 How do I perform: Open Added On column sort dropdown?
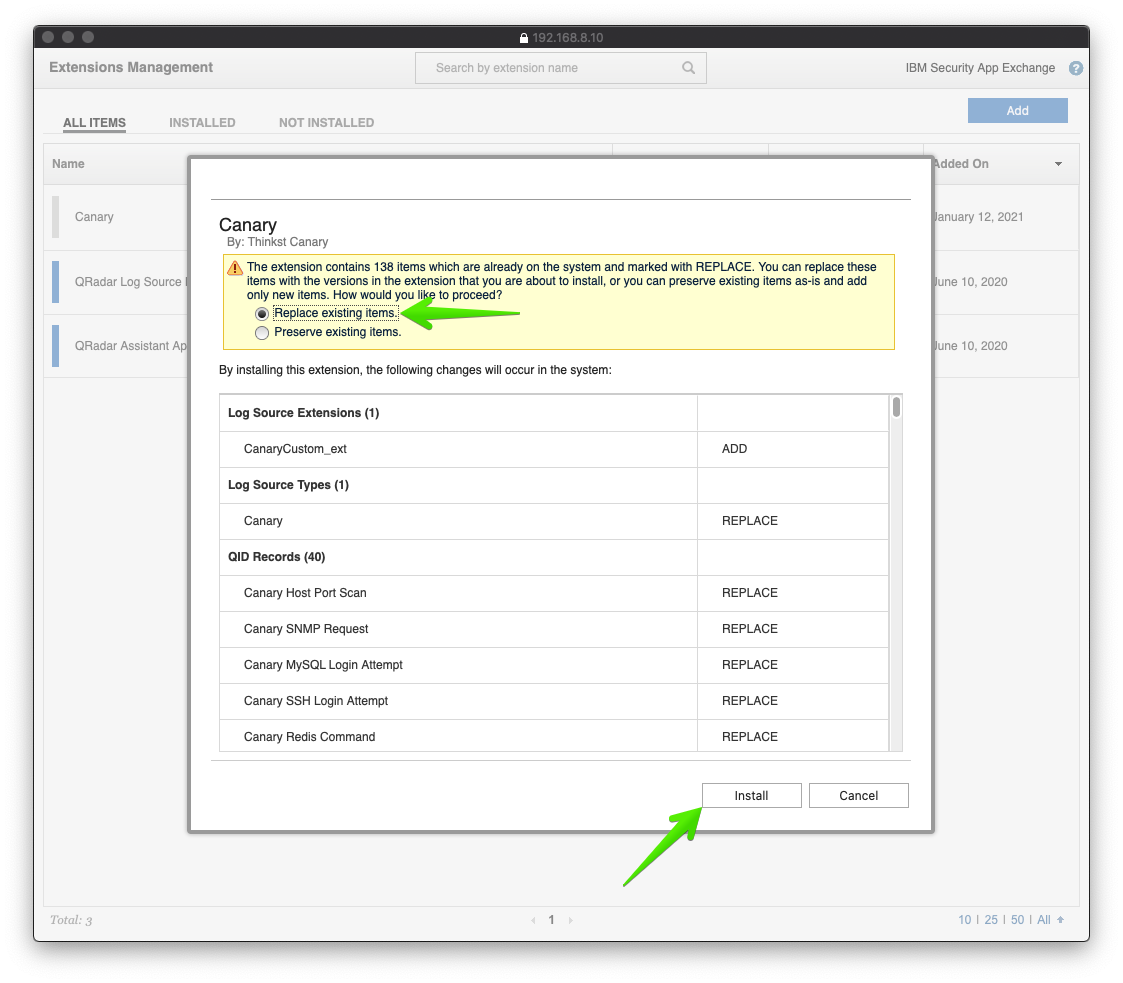pyautogui.click(x=1058, y=164)
